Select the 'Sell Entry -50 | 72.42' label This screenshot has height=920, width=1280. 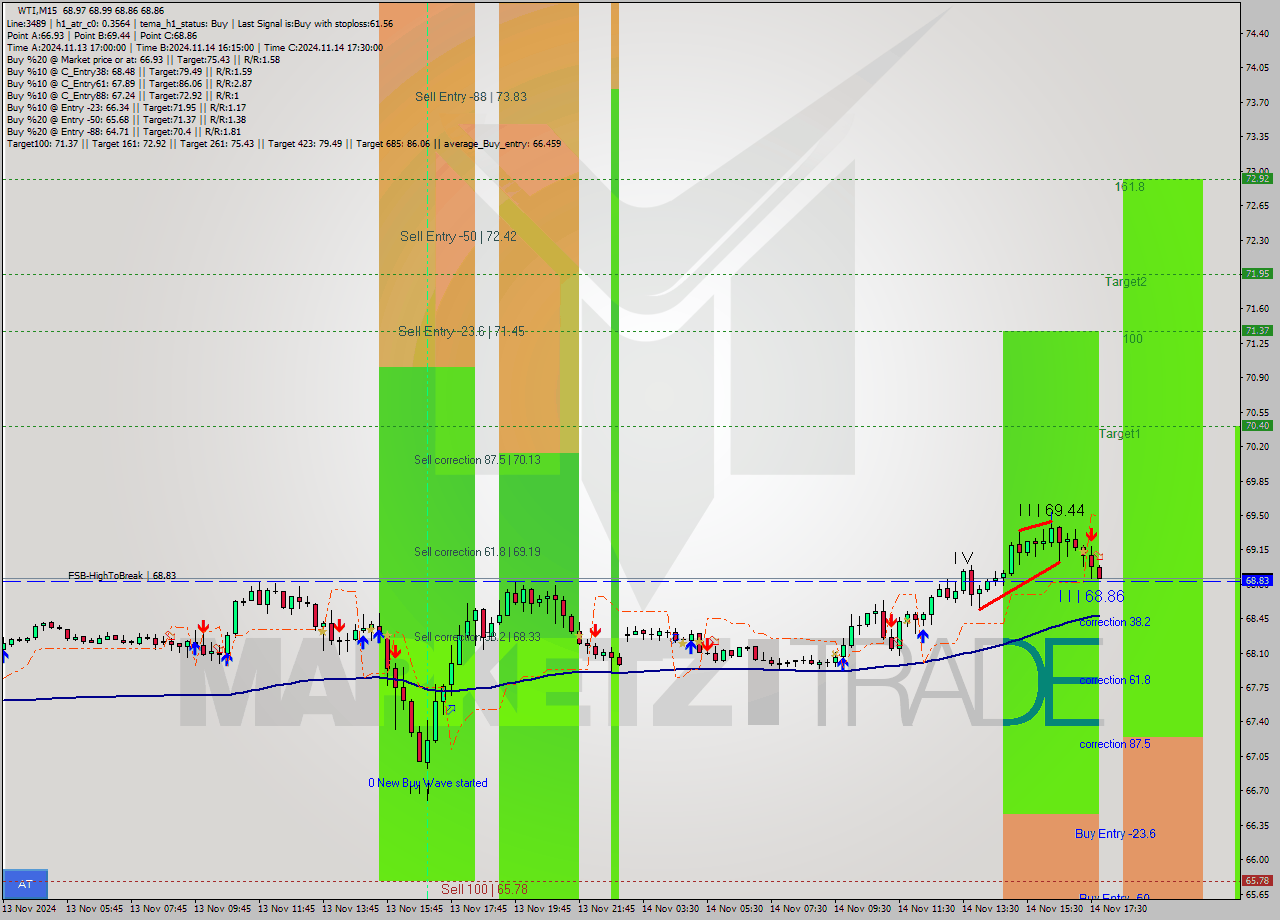[459, 237]
